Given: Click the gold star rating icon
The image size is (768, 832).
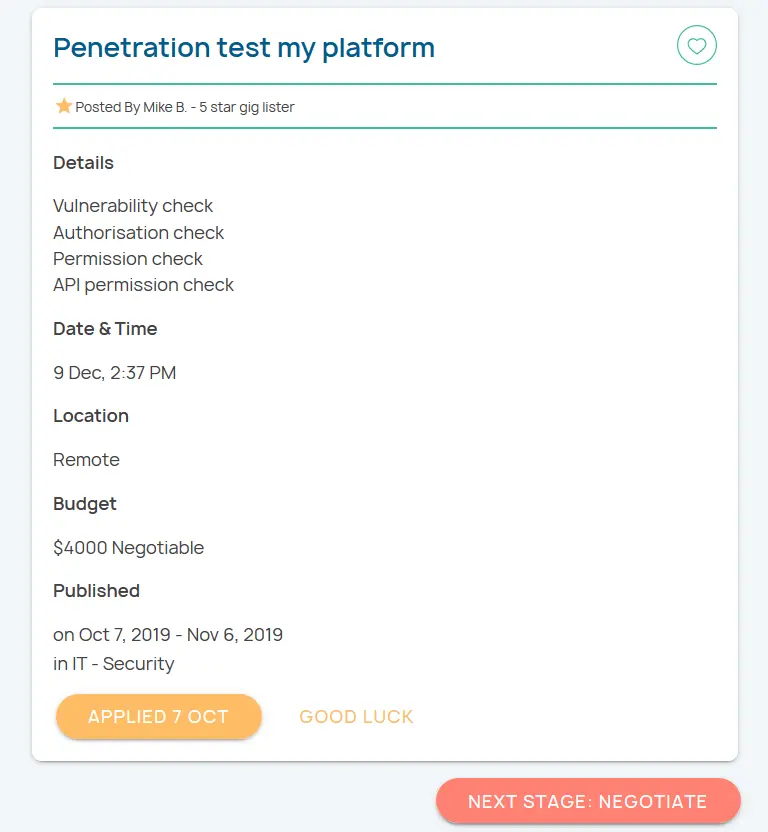Looking at the screenshot, I should point(64,106).
